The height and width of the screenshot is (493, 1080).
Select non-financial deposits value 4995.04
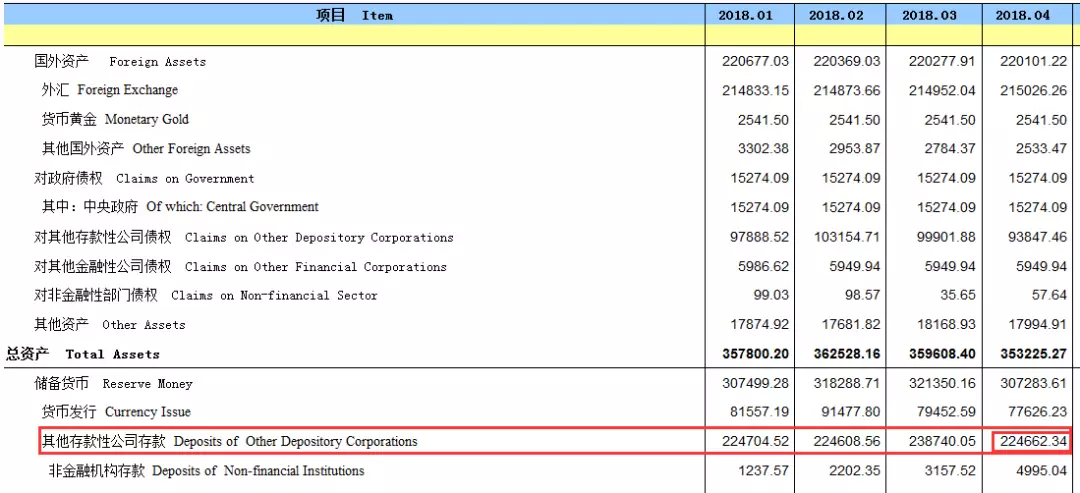tap(1041, 471)
